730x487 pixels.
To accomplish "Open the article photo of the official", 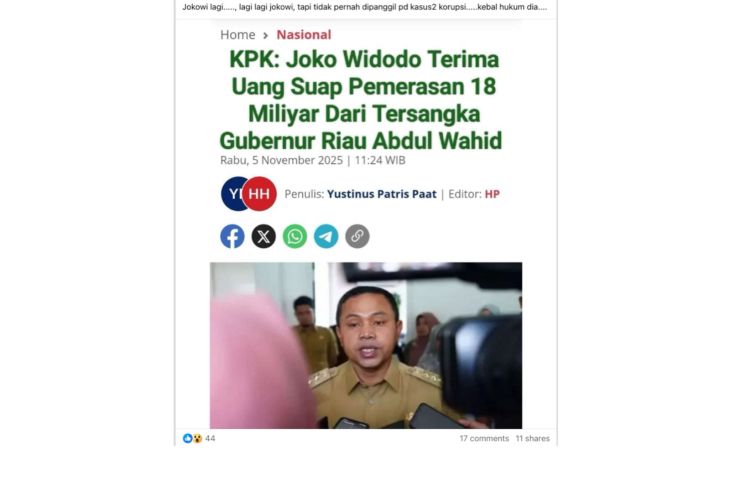I will 366,345.
